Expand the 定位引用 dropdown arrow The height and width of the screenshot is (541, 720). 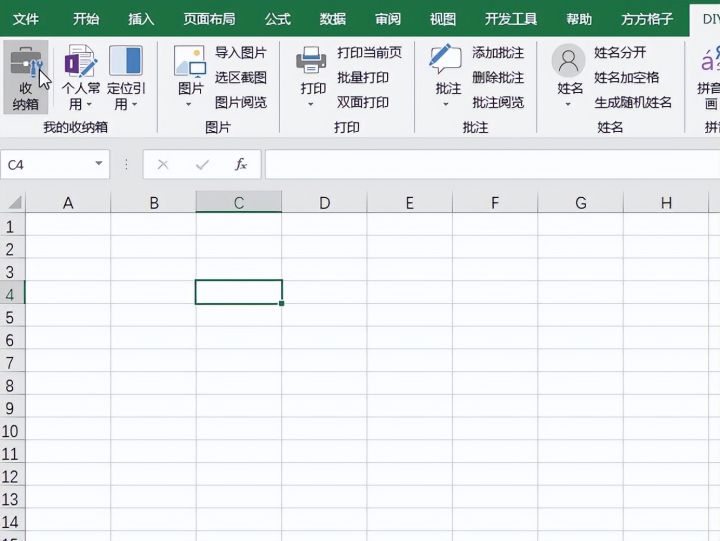coord(135,105)
